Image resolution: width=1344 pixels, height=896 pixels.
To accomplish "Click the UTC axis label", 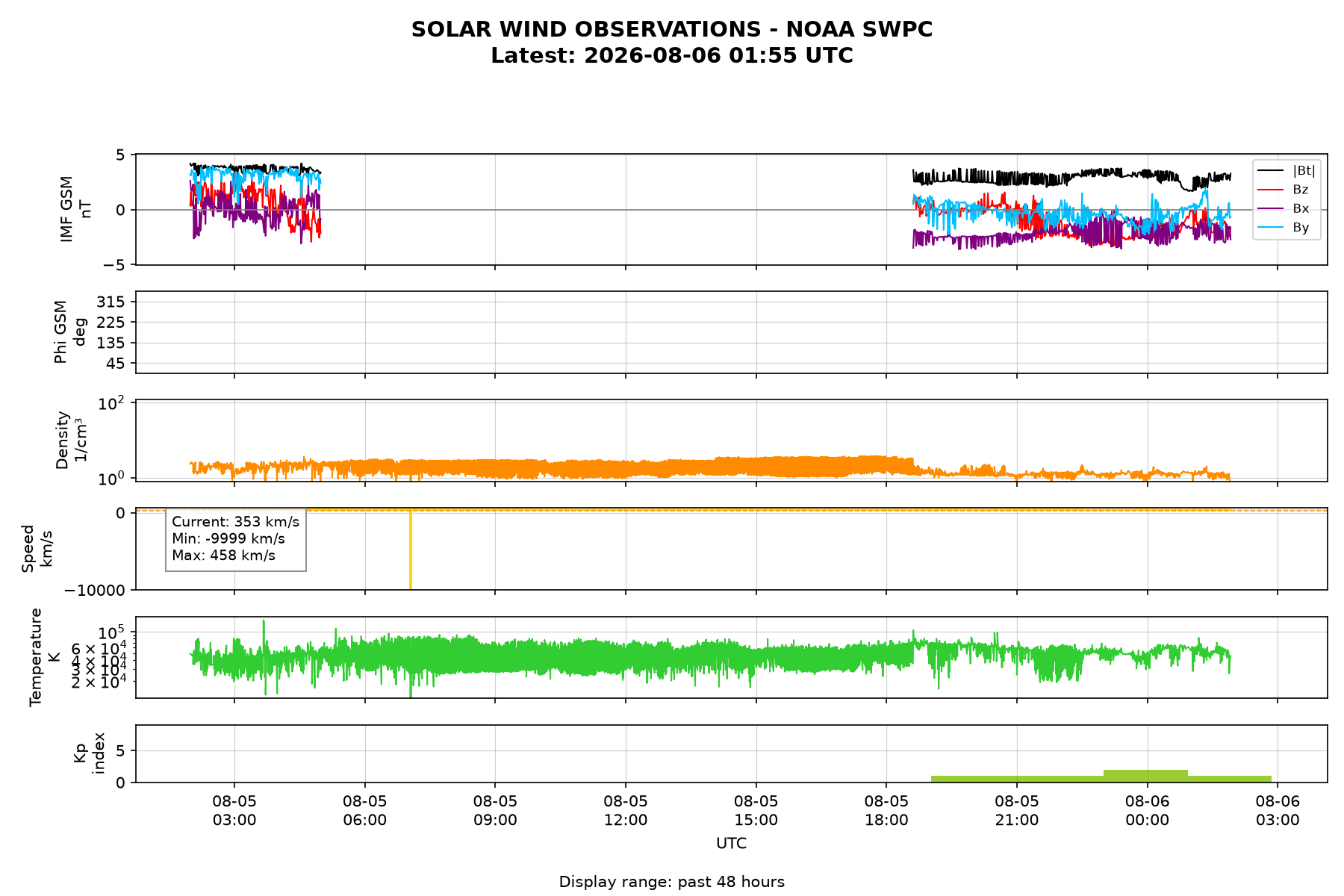I will click(x=731, y=844).
